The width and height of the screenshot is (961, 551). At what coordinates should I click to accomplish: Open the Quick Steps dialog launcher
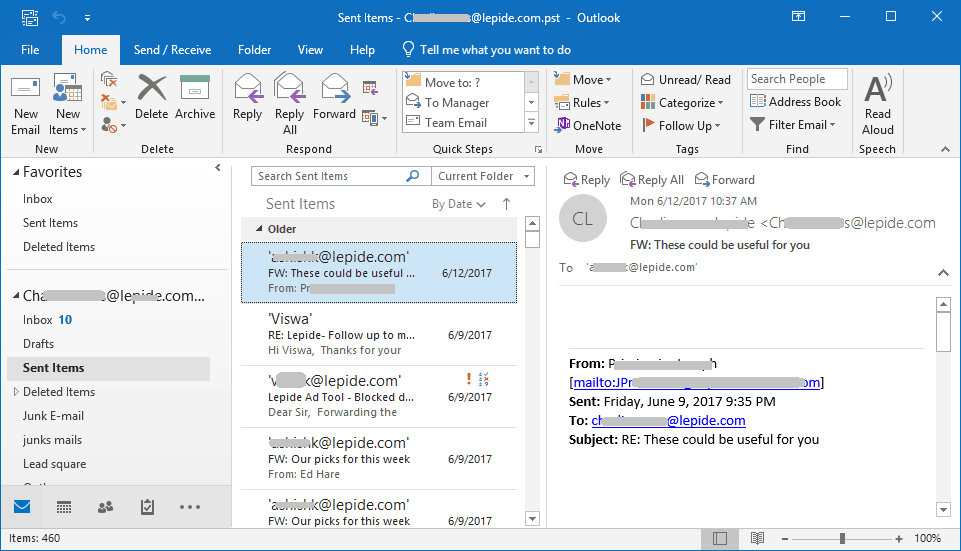(x=538, y=150)
